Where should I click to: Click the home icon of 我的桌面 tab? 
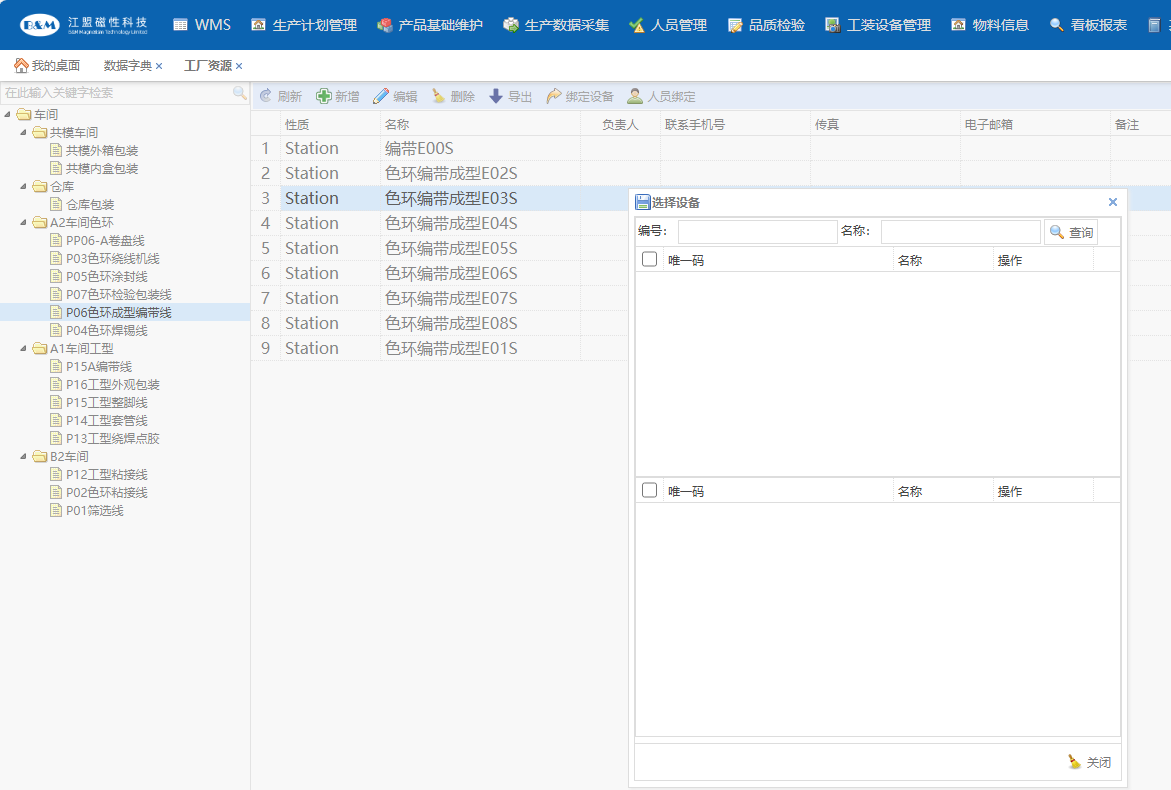tap(21, 65)
